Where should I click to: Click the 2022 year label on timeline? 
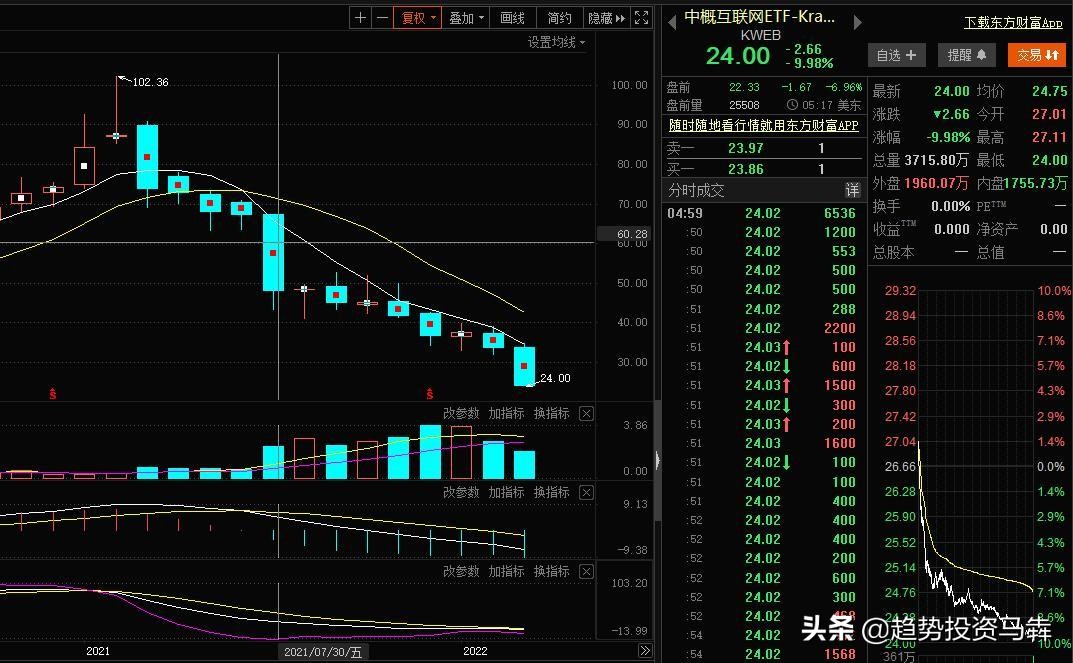pos(475,651)
